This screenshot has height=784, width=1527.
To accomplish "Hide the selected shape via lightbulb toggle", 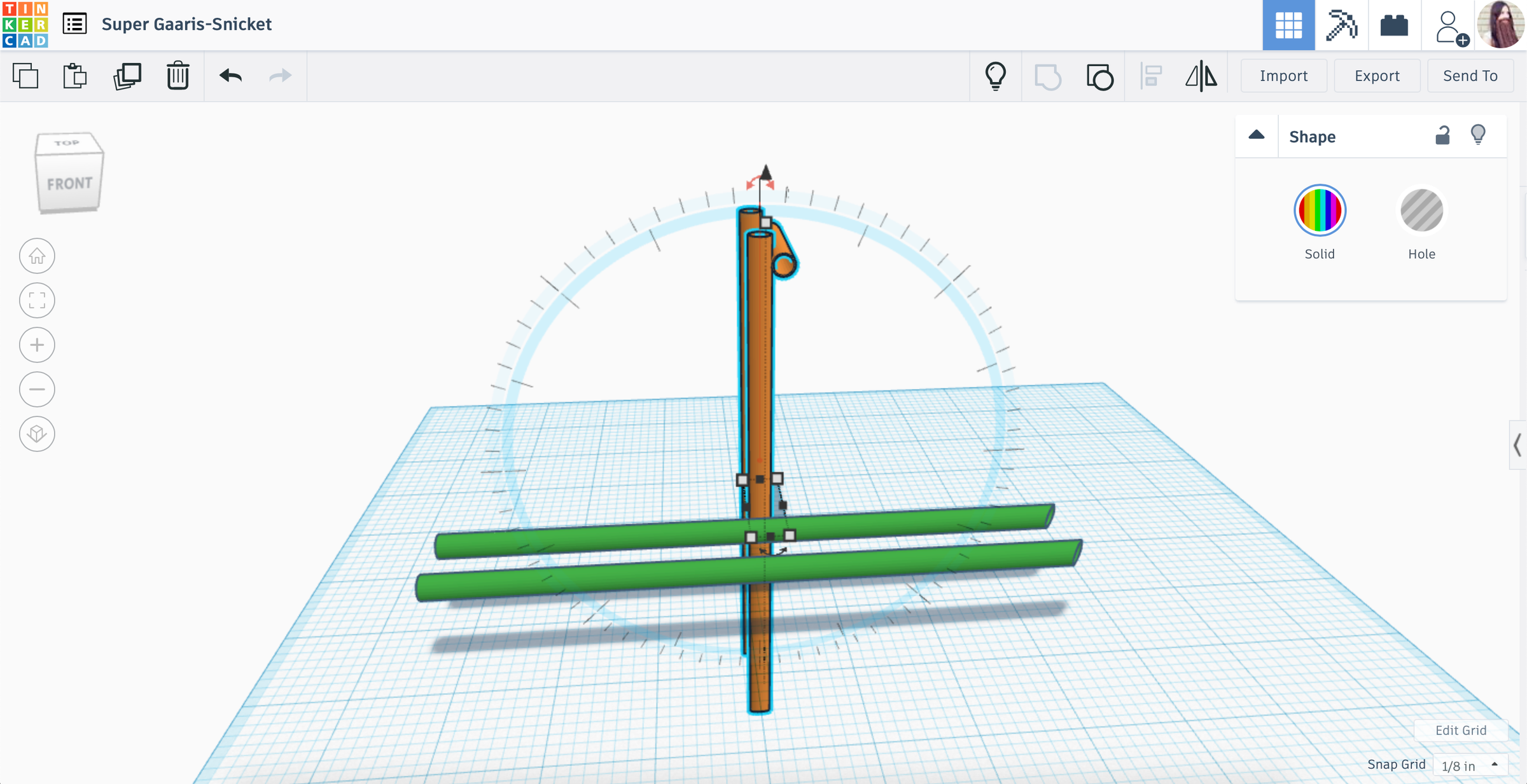I will tap(1478, 135).
